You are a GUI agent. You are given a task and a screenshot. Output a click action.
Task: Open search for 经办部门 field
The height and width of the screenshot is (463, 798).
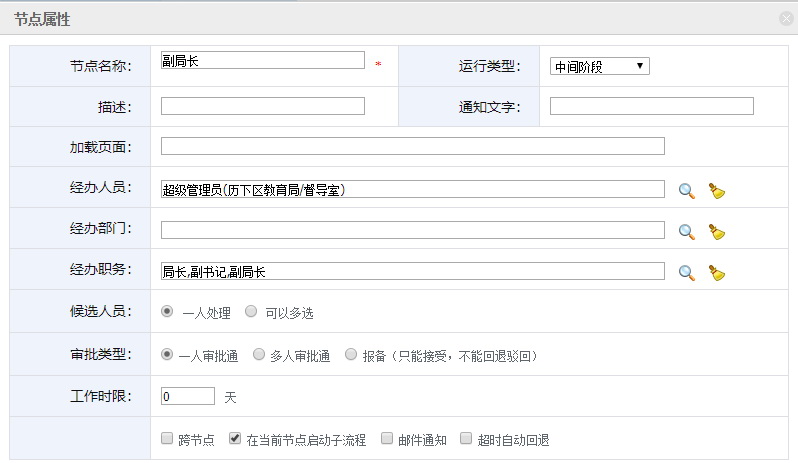(687, 232)
